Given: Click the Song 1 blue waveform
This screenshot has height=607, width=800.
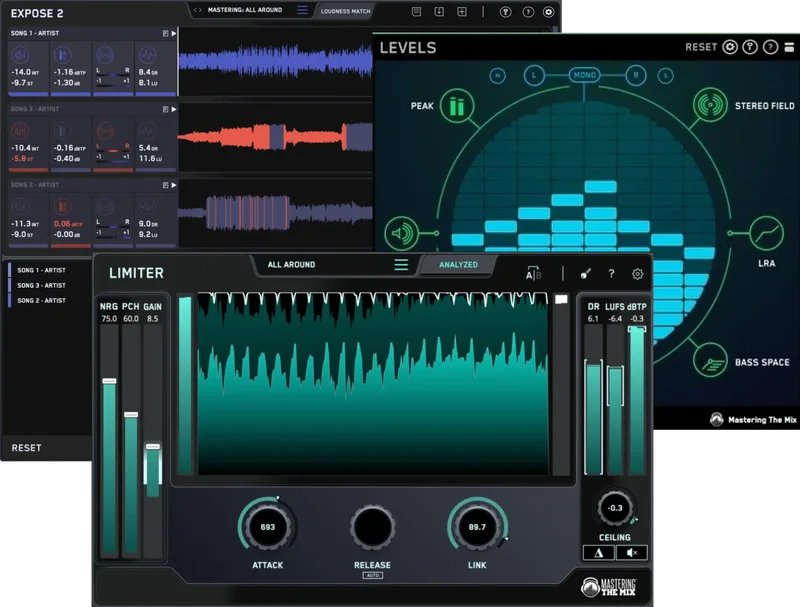Looking at the screenshot, I should [276, 60].
